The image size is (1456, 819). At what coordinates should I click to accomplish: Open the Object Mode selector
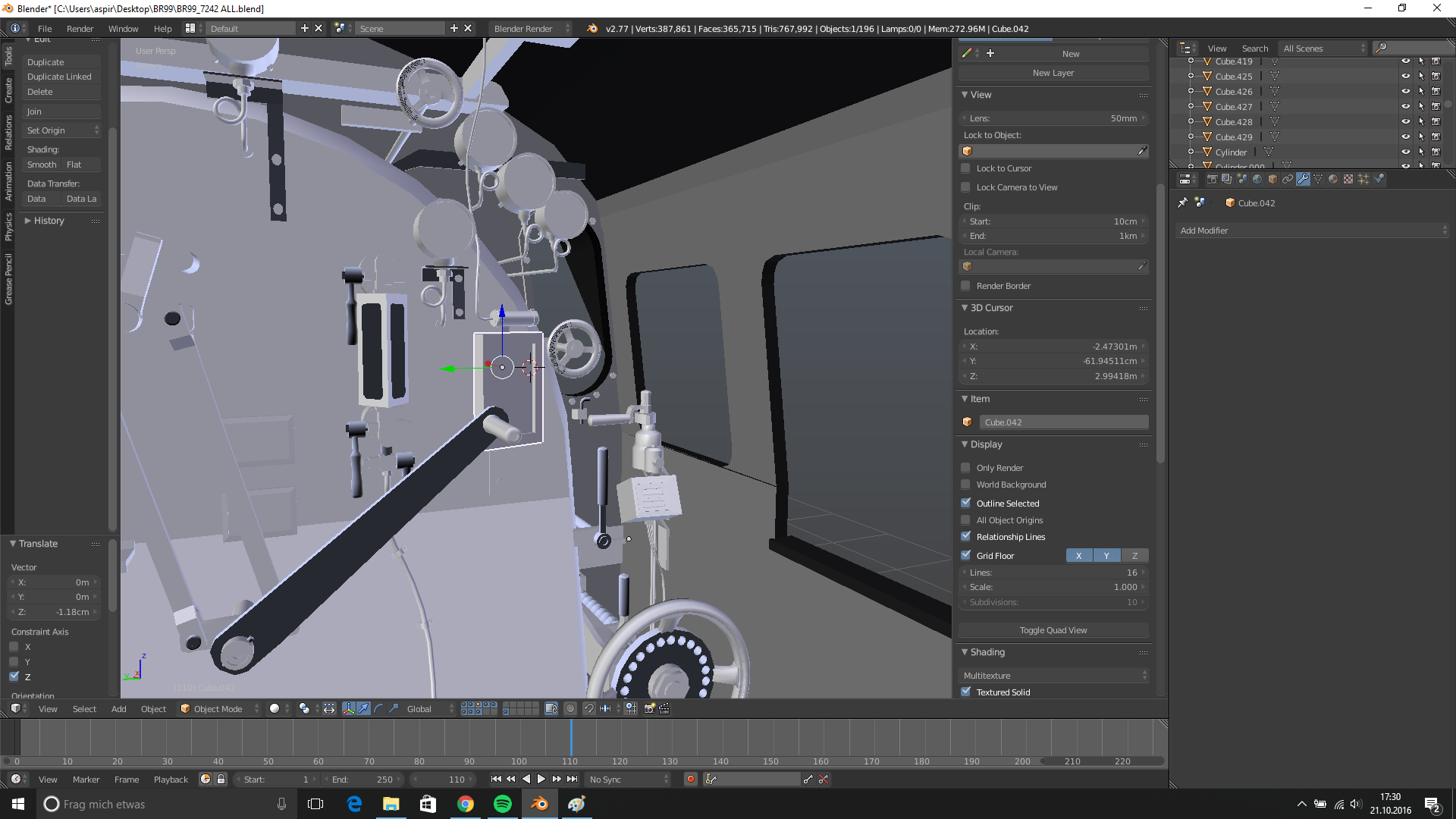pyautogui.click(x=220, y=708)
